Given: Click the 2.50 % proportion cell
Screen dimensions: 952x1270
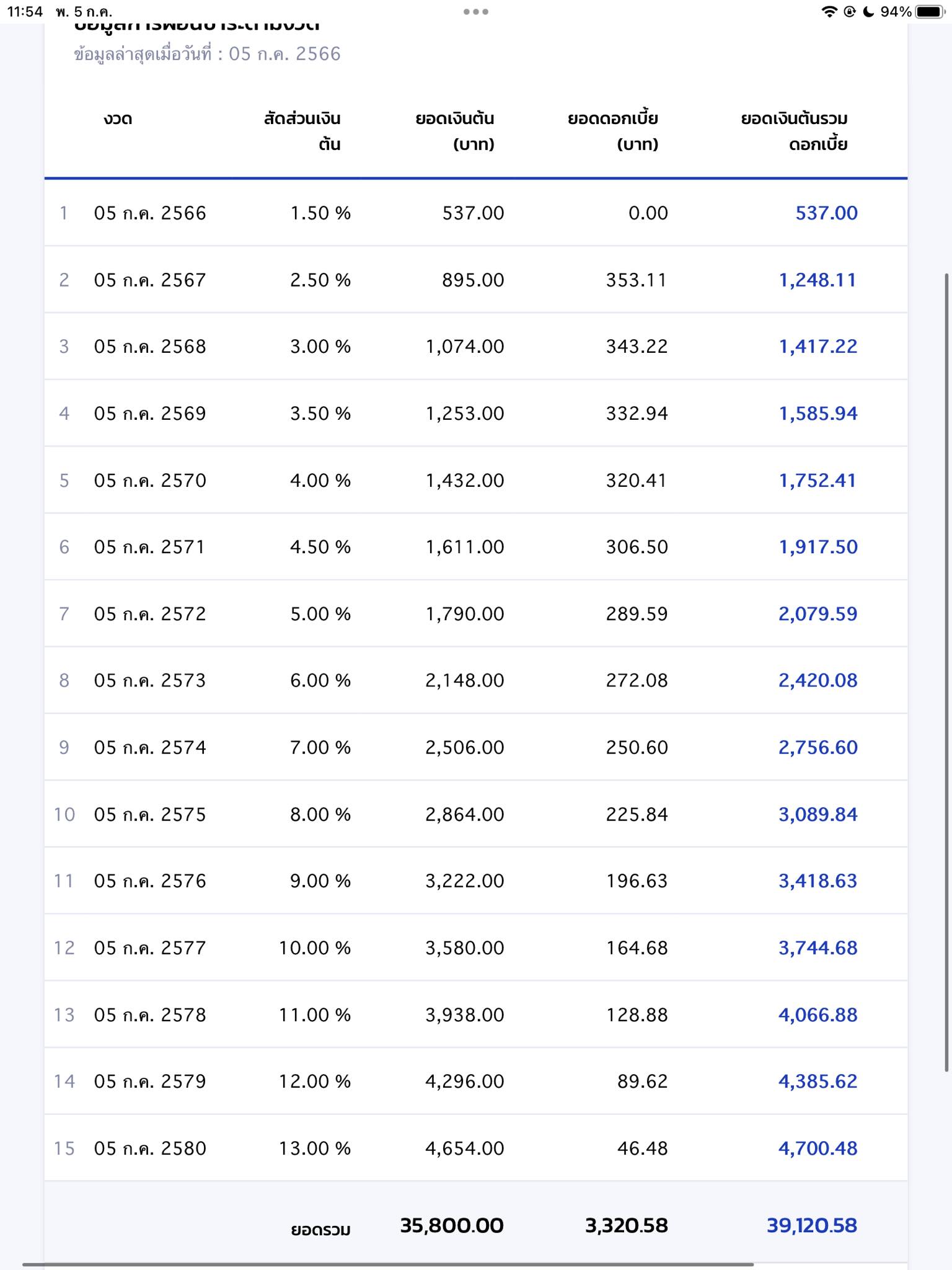Looking at the screenshot, I should [x=320, y=280].
